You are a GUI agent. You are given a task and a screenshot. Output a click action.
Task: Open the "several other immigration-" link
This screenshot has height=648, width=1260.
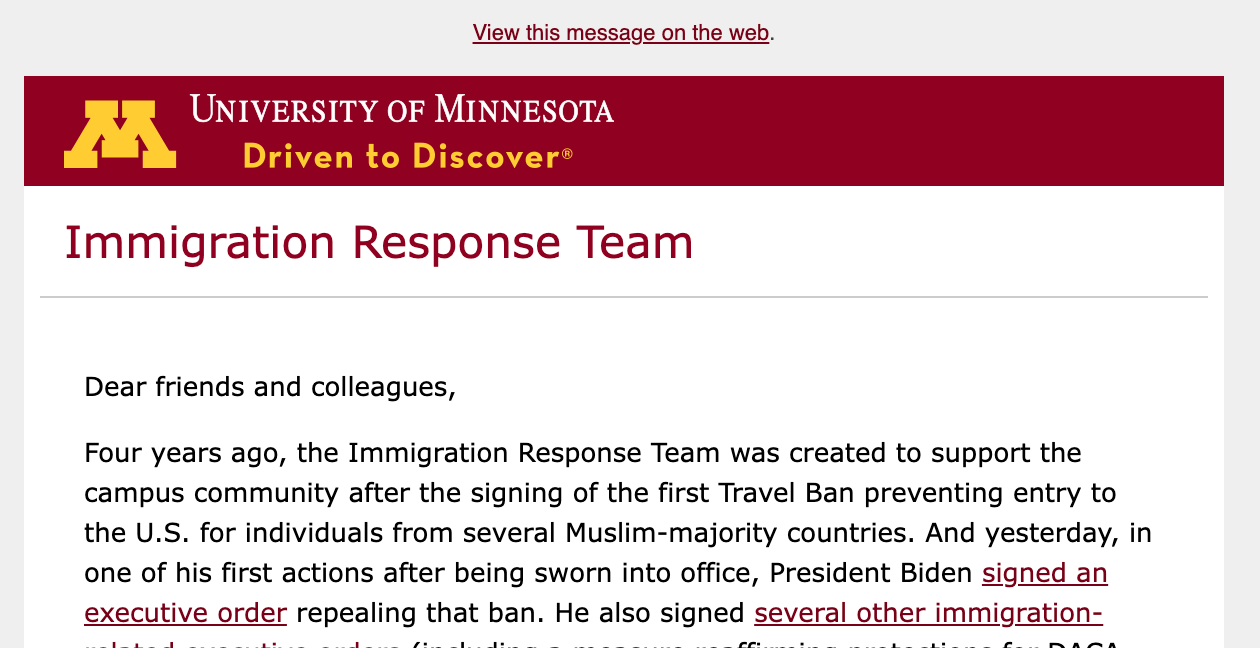point(928,612)
